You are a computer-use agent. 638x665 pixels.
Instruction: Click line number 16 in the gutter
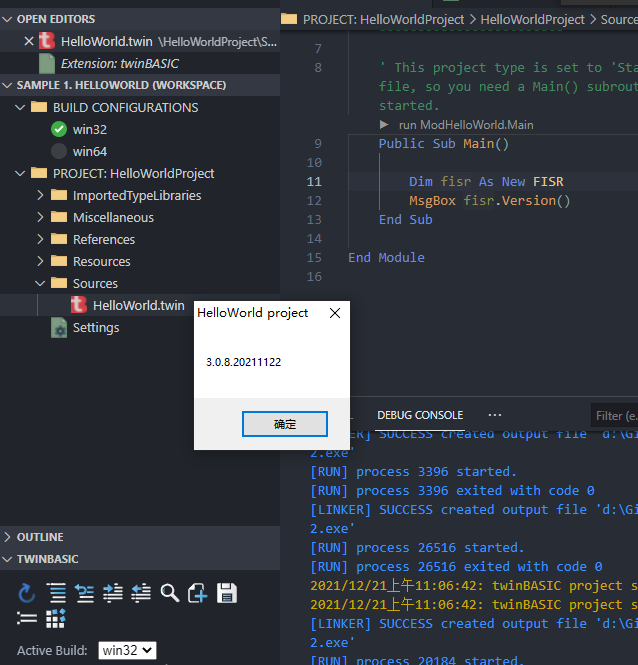pyautogui.click(x=314, y=277)
